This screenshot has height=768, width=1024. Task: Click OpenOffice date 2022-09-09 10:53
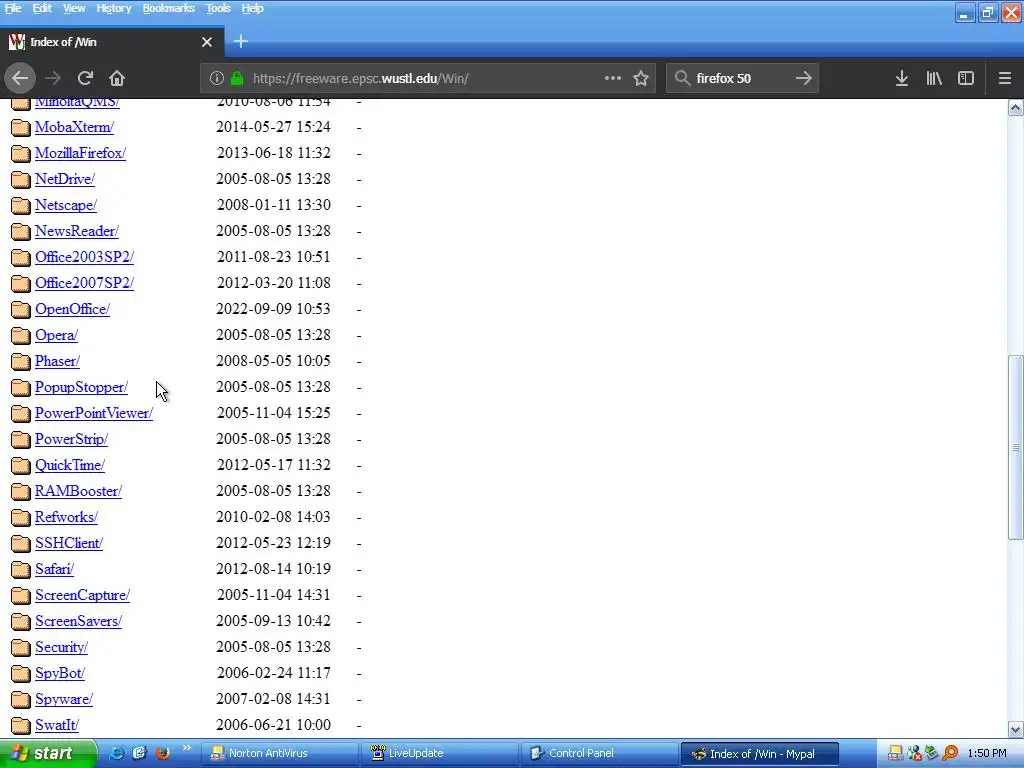coord(274,309)
